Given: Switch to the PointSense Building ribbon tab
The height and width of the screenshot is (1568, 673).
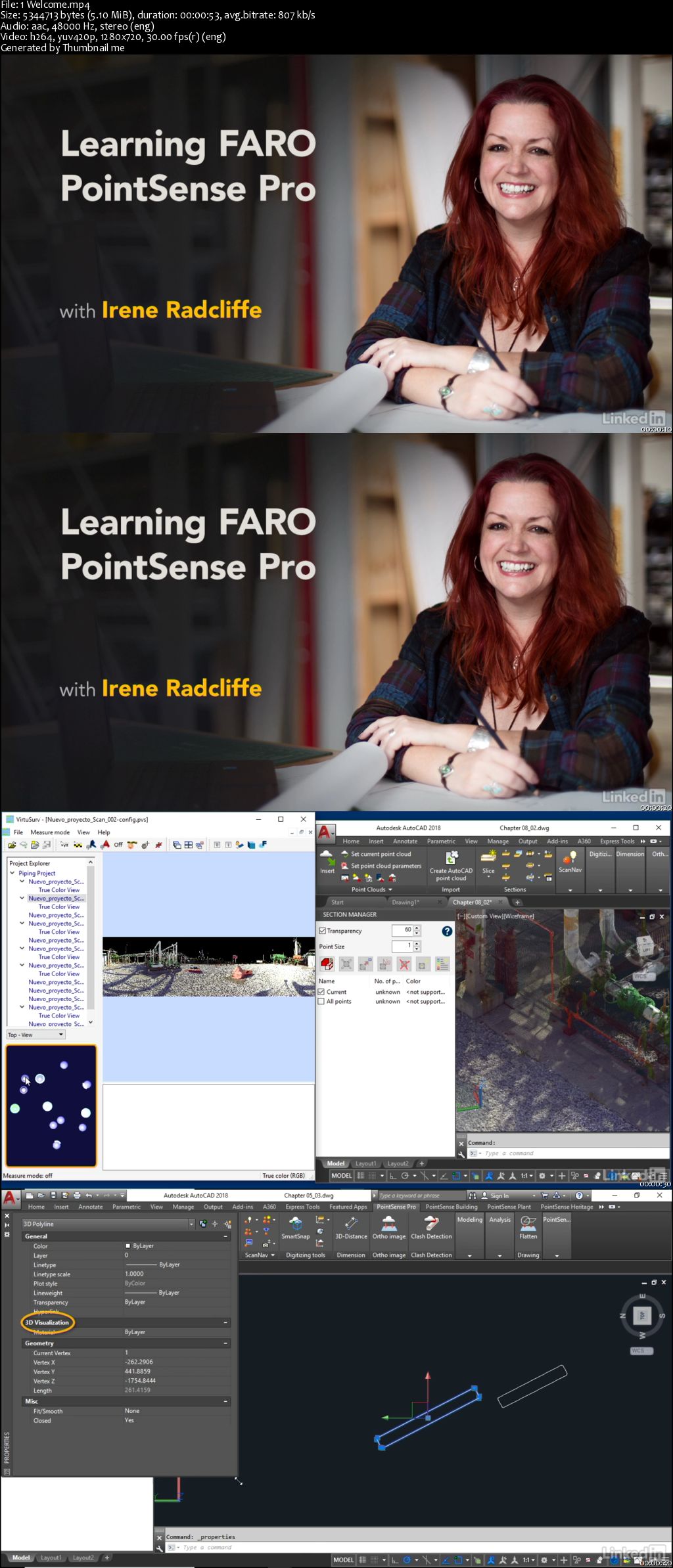Looking at the screenshot, I should 452,1207.
